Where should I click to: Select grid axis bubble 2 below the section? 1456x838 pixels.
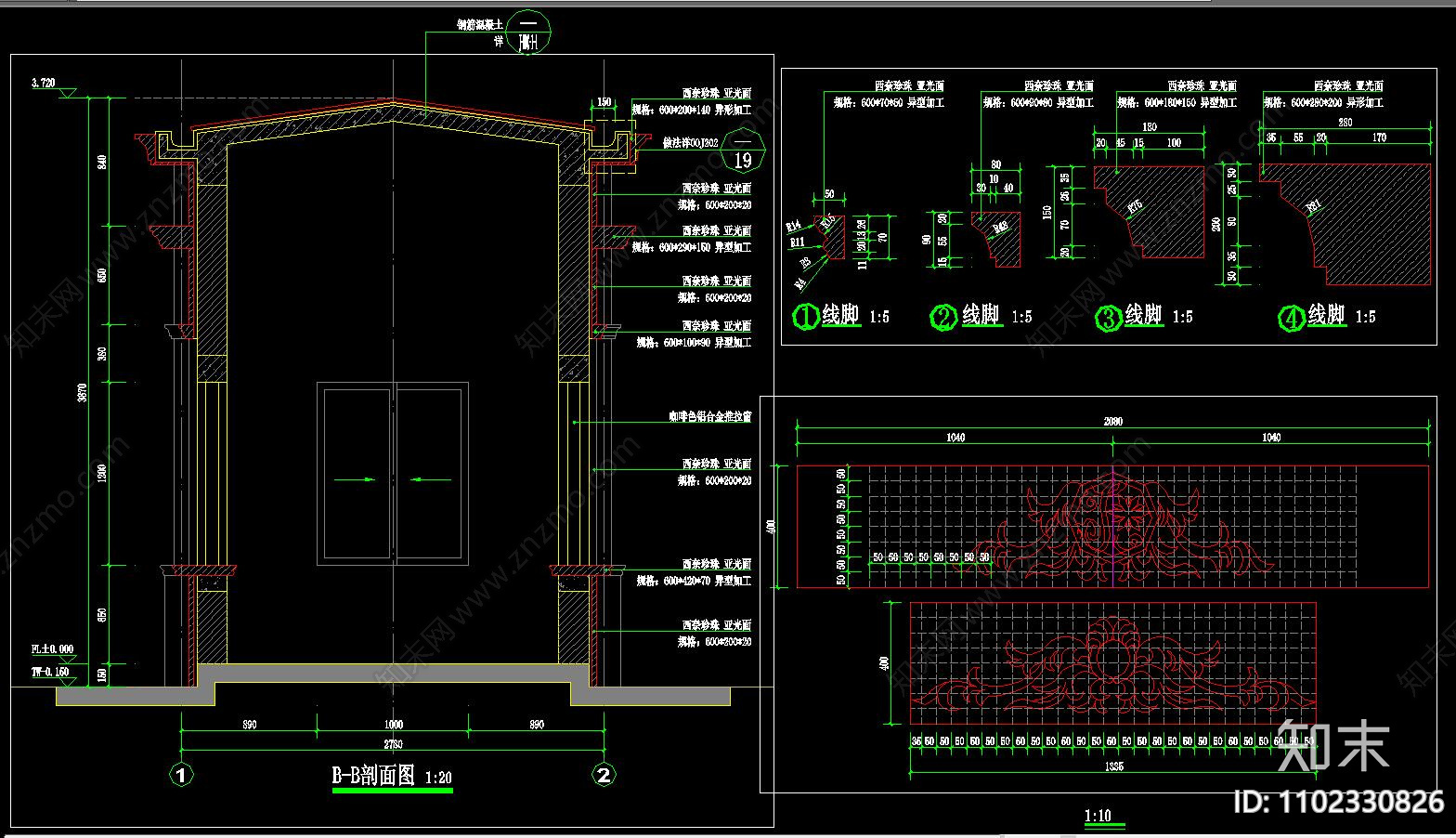(604, 774)
